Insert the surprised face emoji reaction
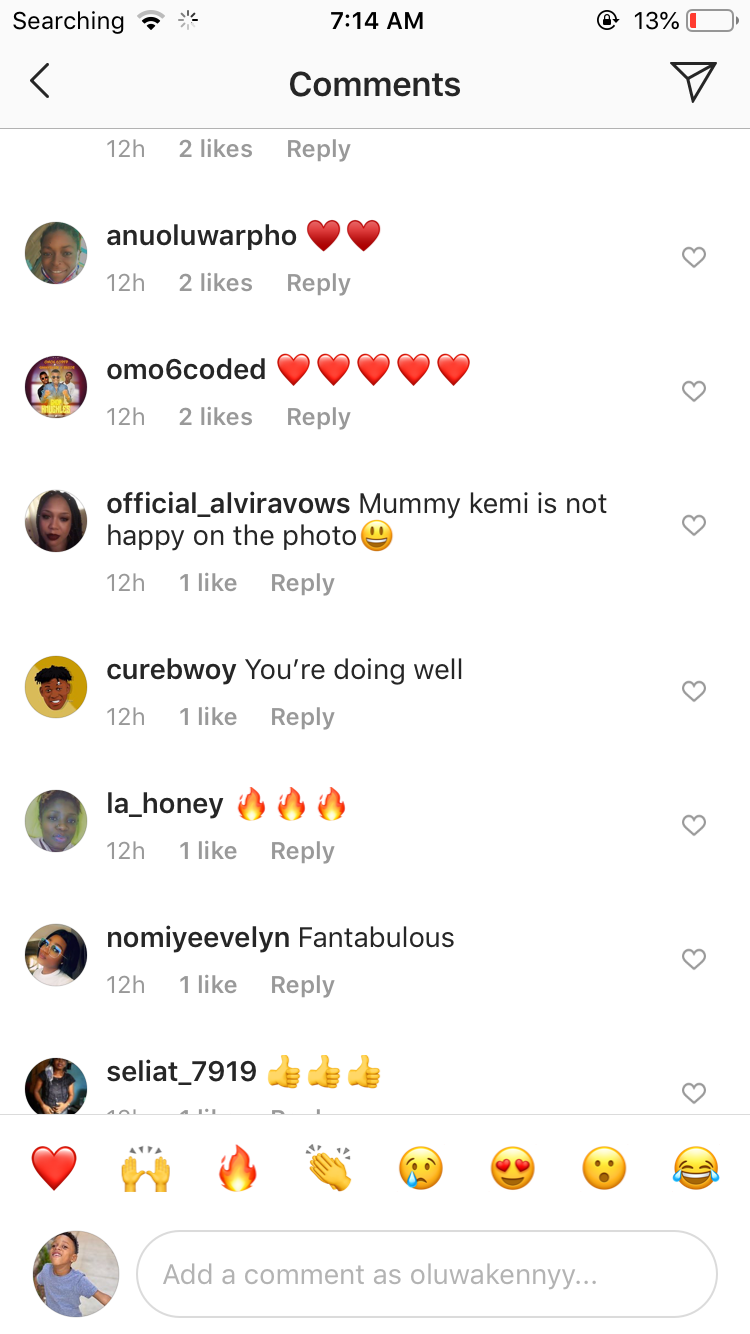The image size is (750, 1334). [605, 1168]
